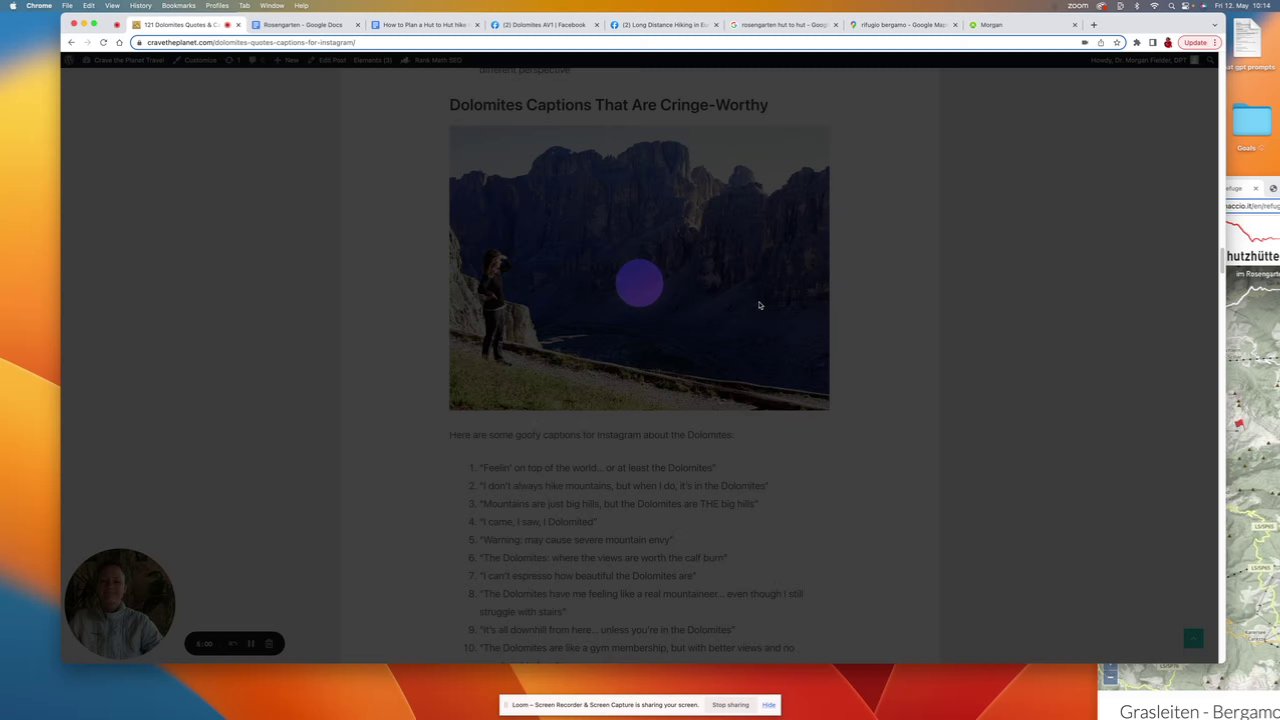
Task: Click the Home icon in Chrome toolbar
Action: [x=119, y=42]
